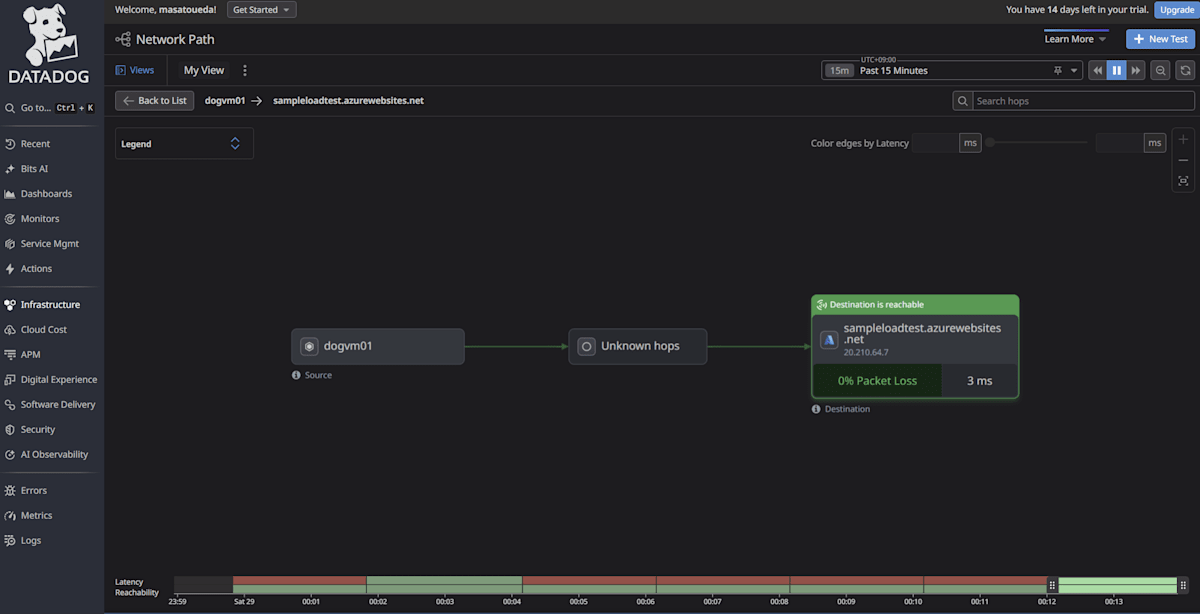Step the time range backward
This screenshot has width=1200, height=614.
coord(1097,71)
